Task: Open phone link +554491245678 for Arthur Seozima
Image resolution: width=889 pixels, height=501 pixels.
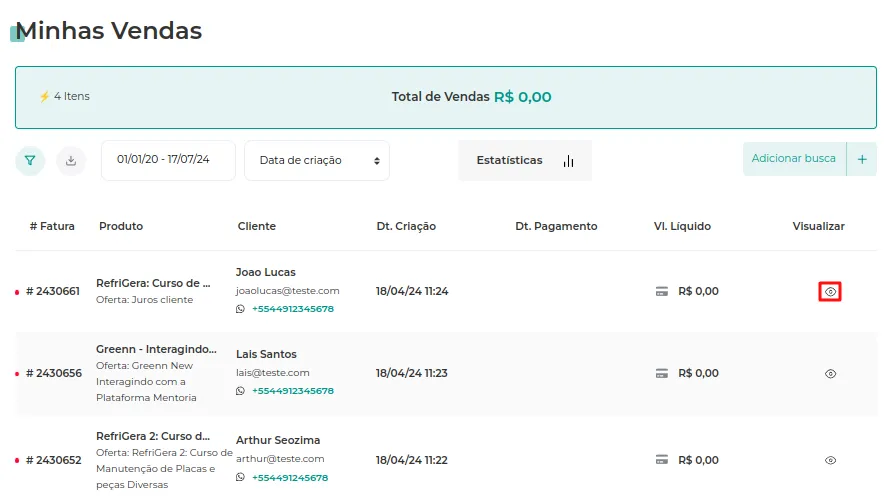Action: coord(290,478)
